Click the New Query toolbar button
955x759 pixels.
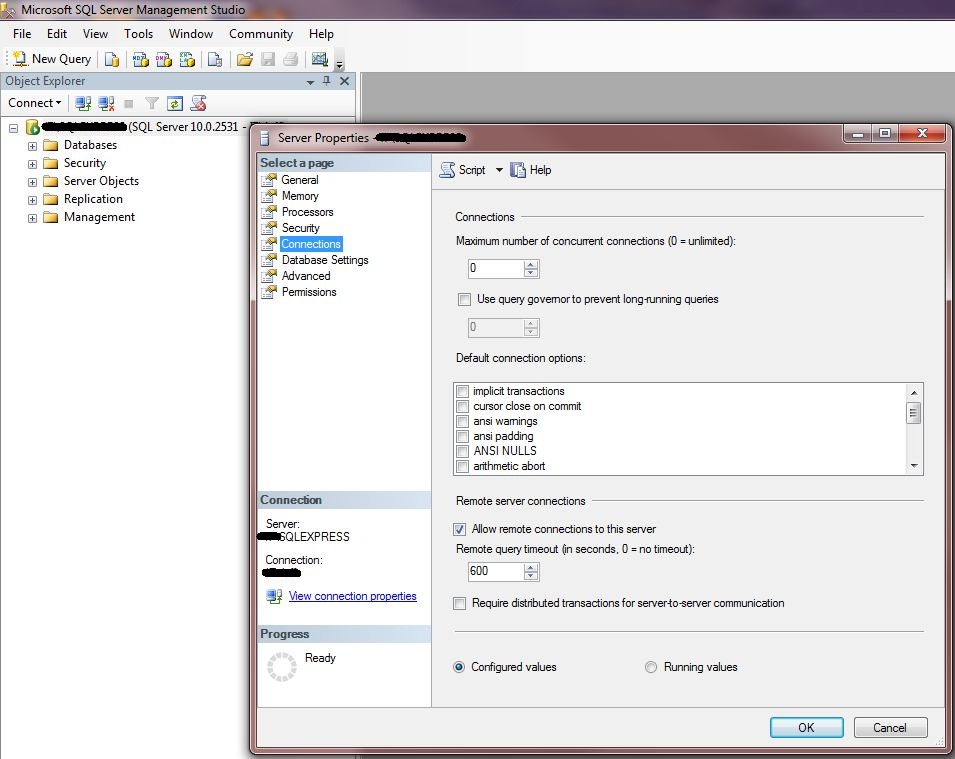click(x=52, y=59)
